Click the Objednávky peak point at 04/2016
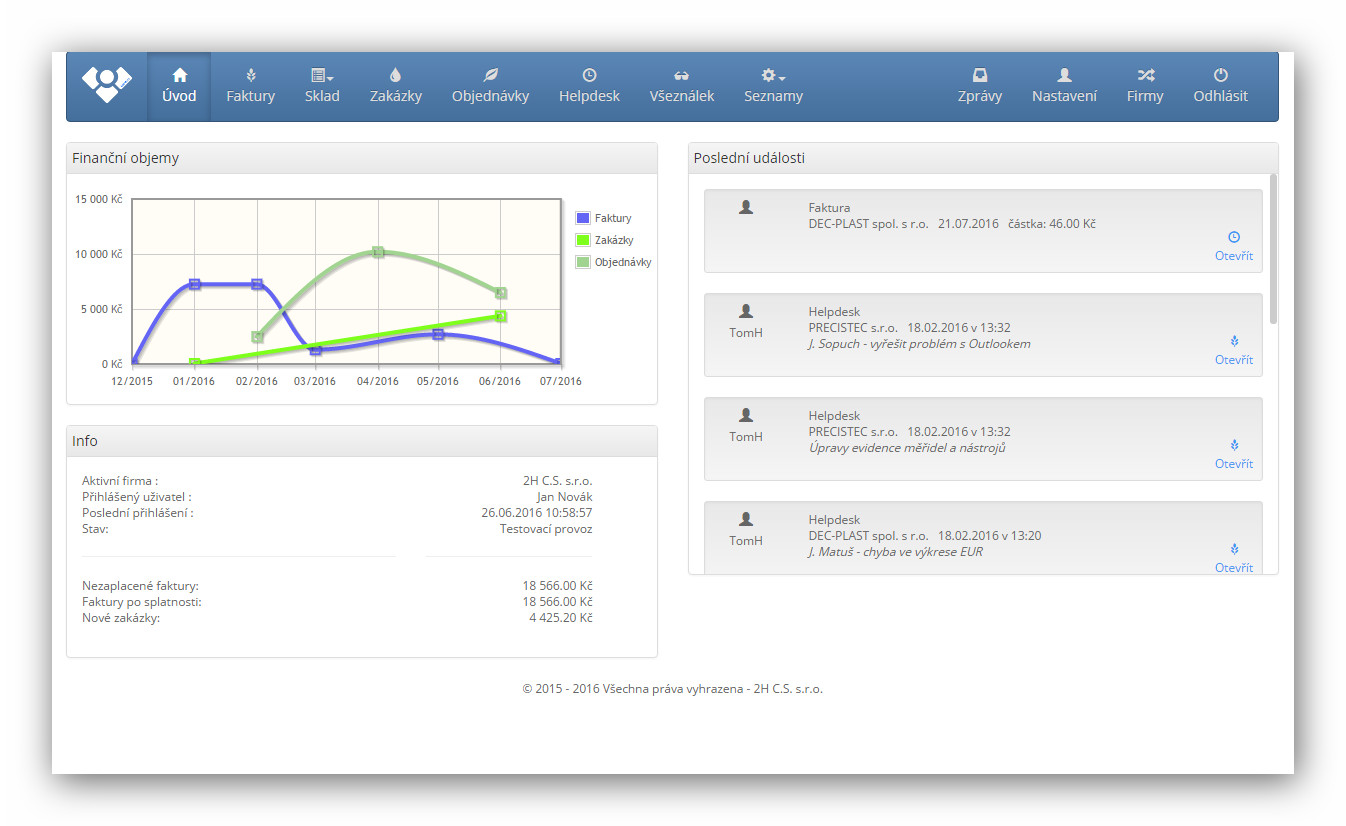 [x=378, y=252]
